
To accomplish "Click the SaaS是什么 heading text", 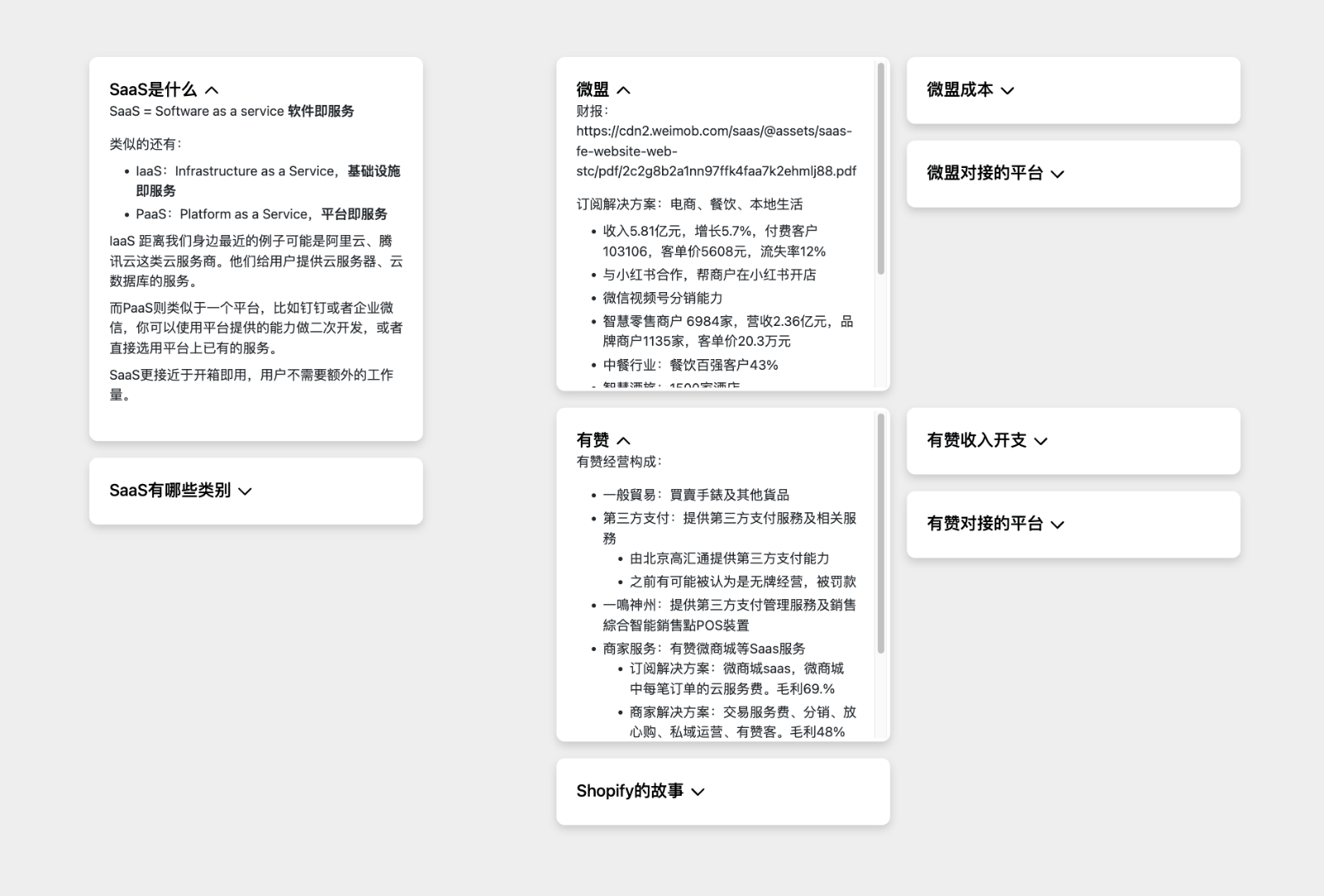I will [154, 89].
